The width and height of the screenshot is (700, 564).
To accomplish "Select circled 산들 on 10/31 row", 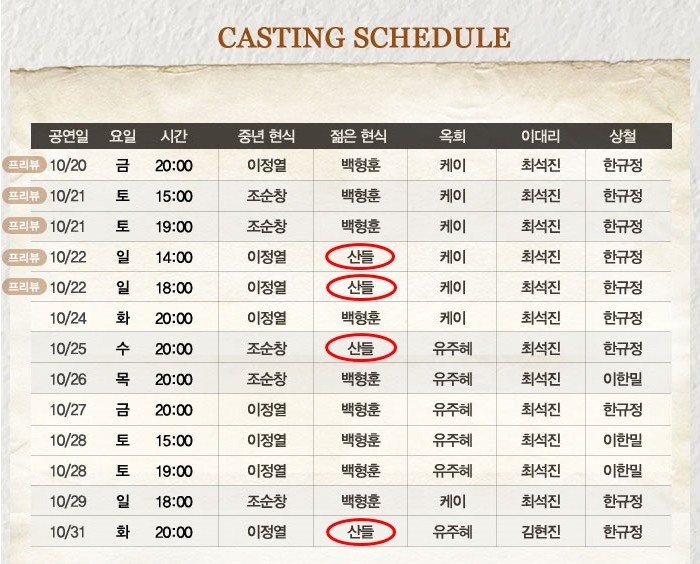I will click(361, 532).
